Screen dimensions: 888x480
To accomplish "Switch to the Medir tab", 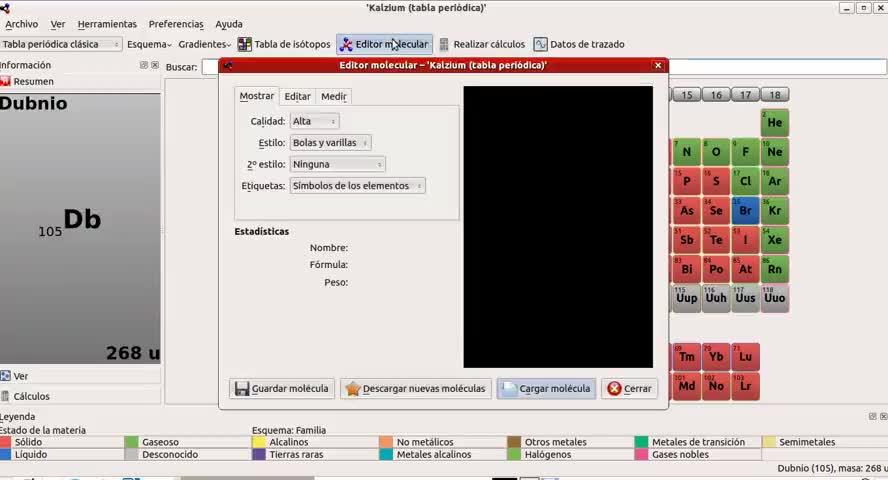I will [x=334, y=97].
